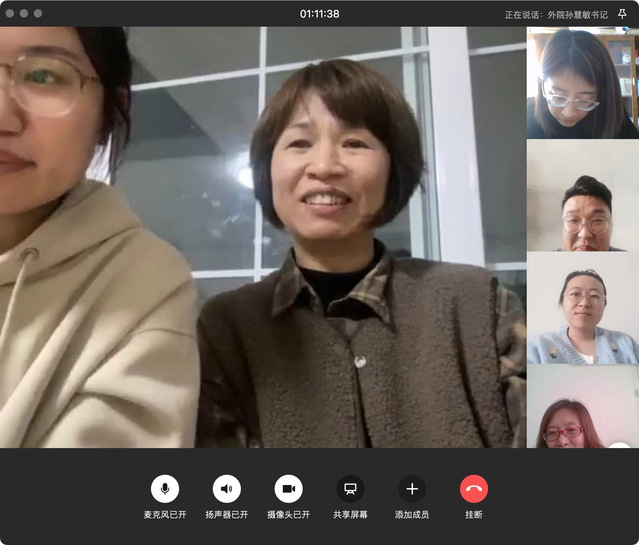Click the 挂断 text label

point(474,515)
